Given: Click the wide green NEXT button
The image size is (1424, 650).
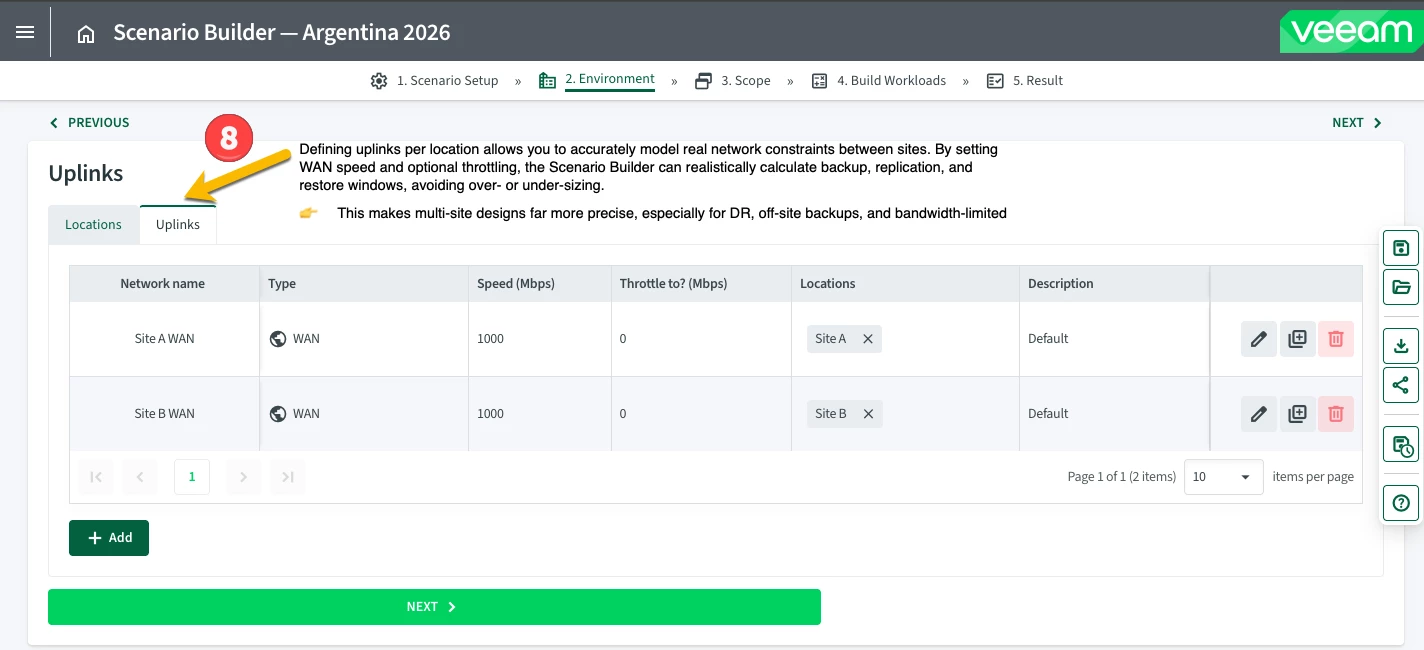Looking at the screenshot, I should pyautogui.click(x=434, y=607).
